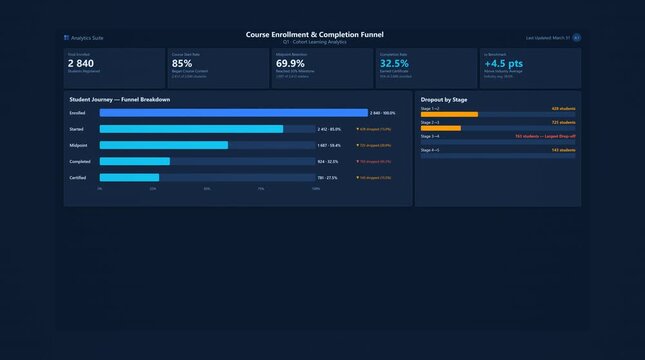This screenshot has width=645, height=360.
Task: Click the Started funnel bar
Action: click(x=191, y=129)
